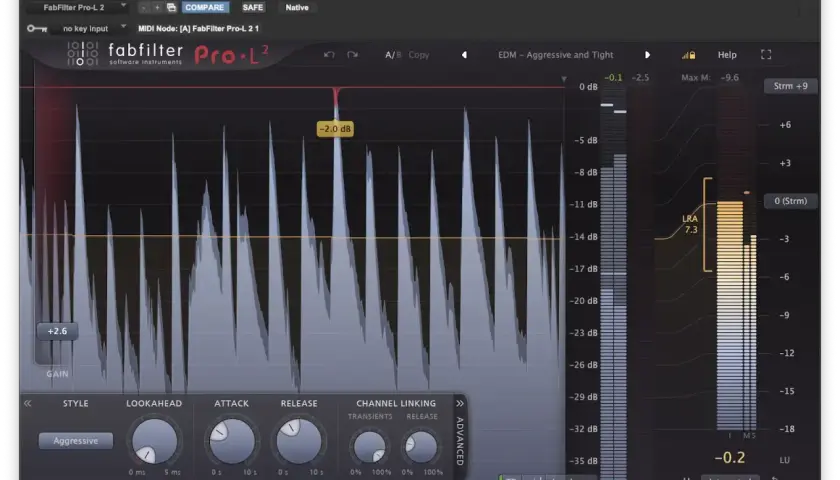Click the Channel Linking Release knob
This screenshot has height=480, width=840.
[x=421, y=447]
